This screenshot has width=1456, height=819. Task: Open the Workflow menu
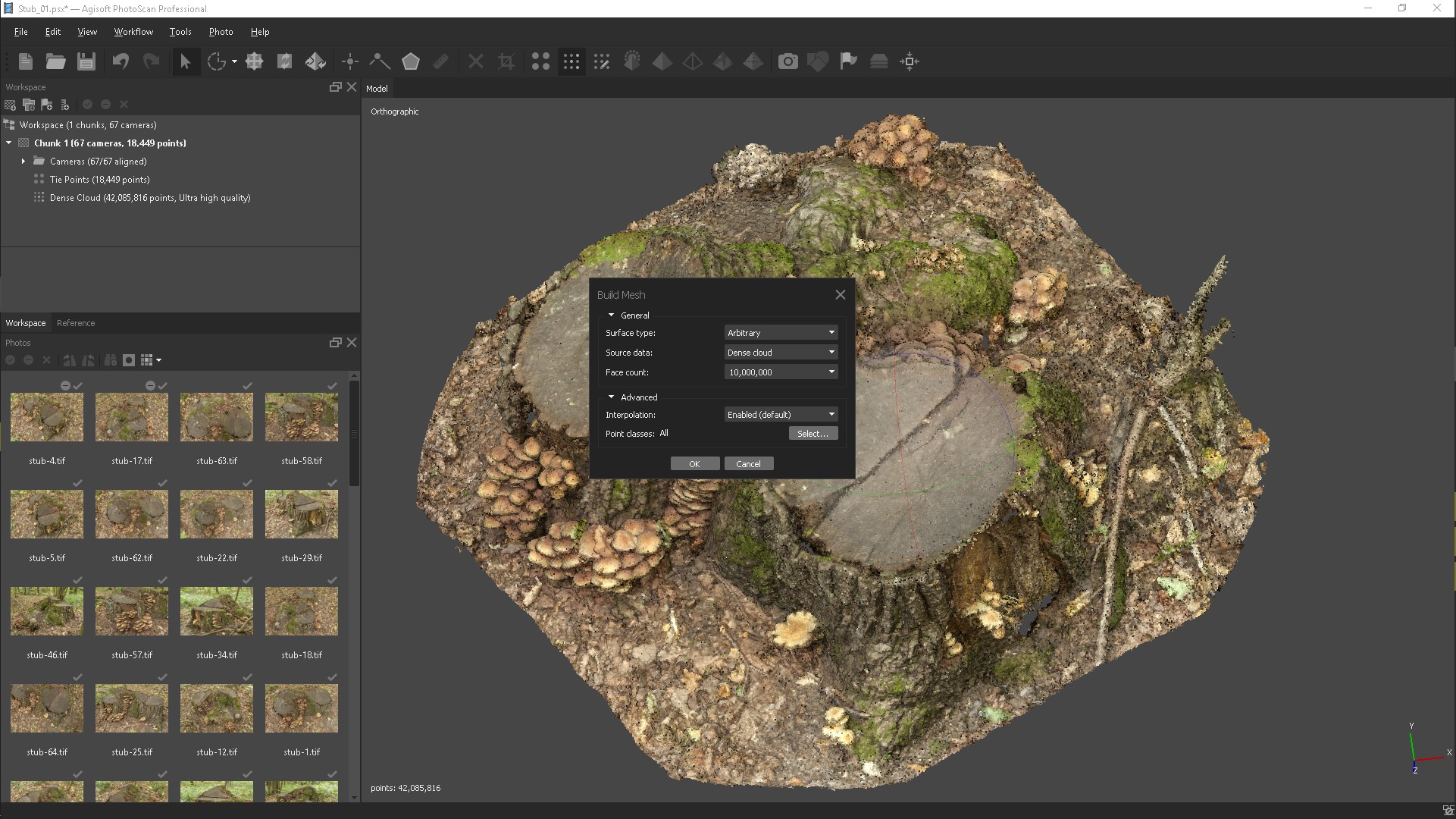coord(133,32)
